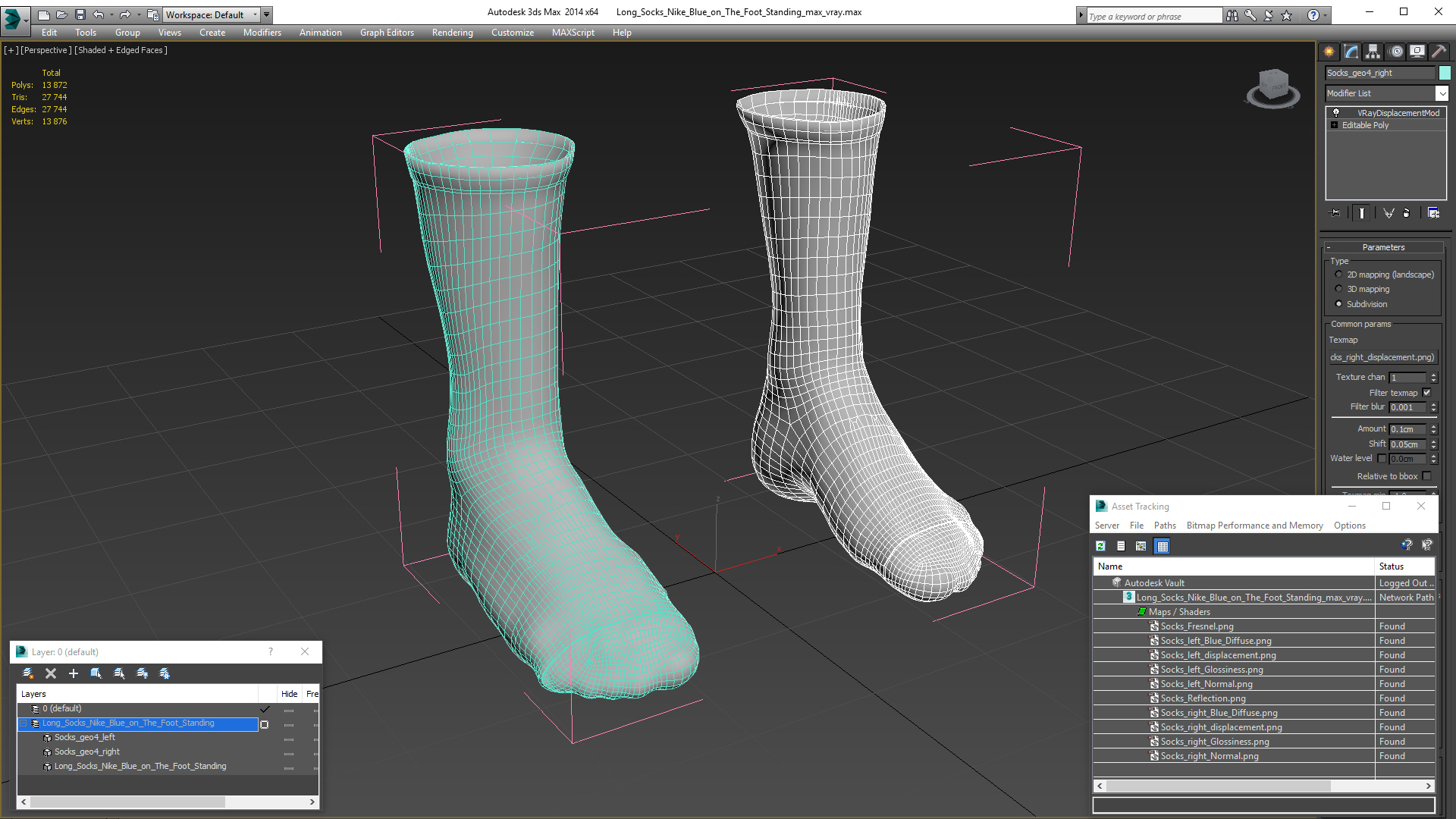Image resolution: width=1456 pixels, height=819 pixels.
Task: Open Help question mark dropdown arrow
Action: coord(1326,15)
